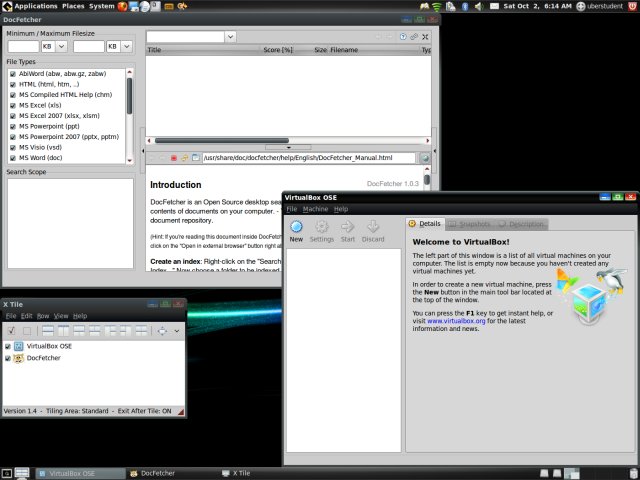Click DocFetcher_Manual.html path field
The width and height of the screenshot is (640, 480).
[x=309, y=158]
